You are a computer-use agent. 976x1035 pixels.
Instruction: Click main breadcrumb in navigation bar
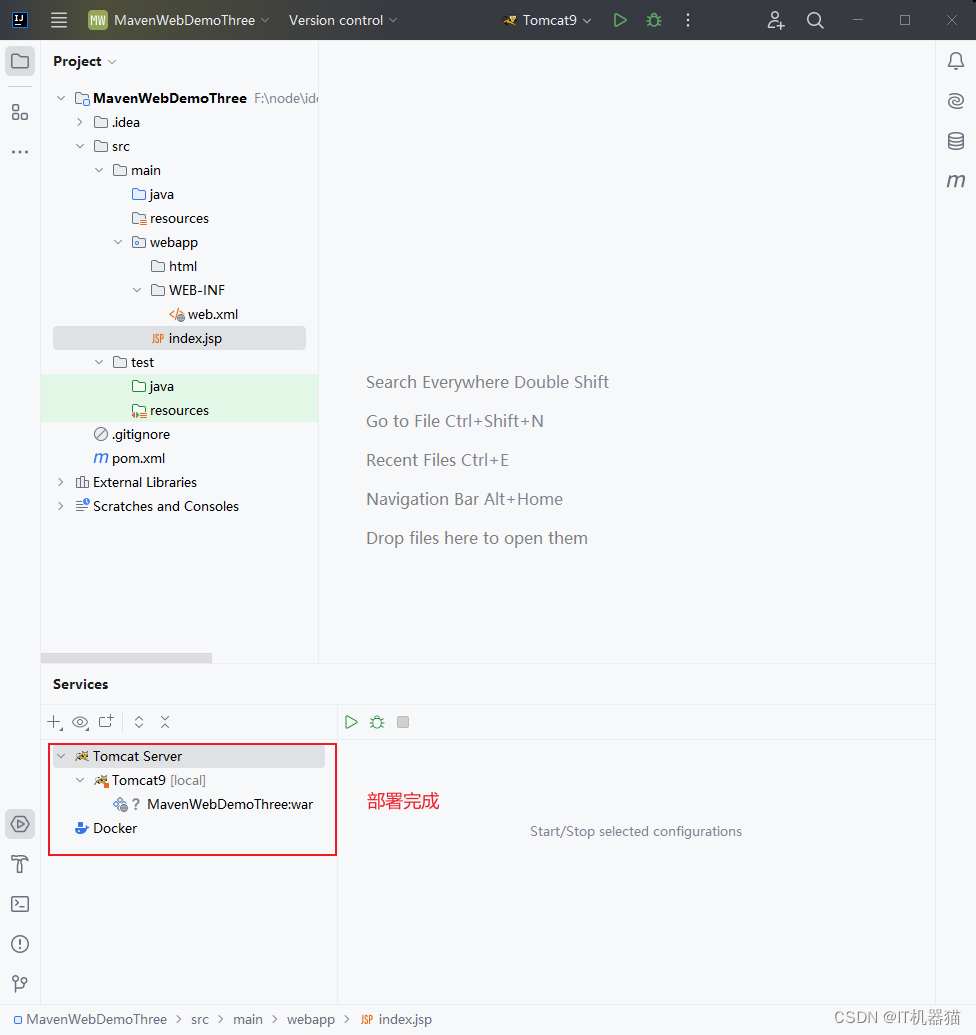(x=247, y=1020)
